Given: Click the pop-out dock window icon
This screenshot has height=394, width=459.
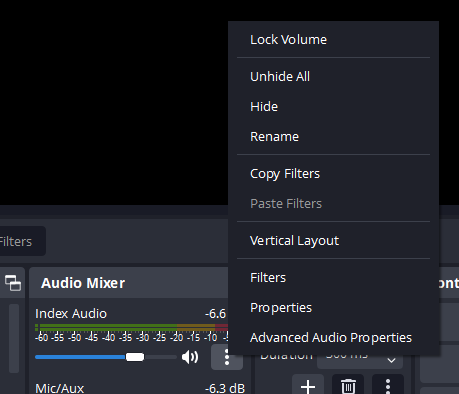Looking at the screenshot, I should (x=13, y=283).
